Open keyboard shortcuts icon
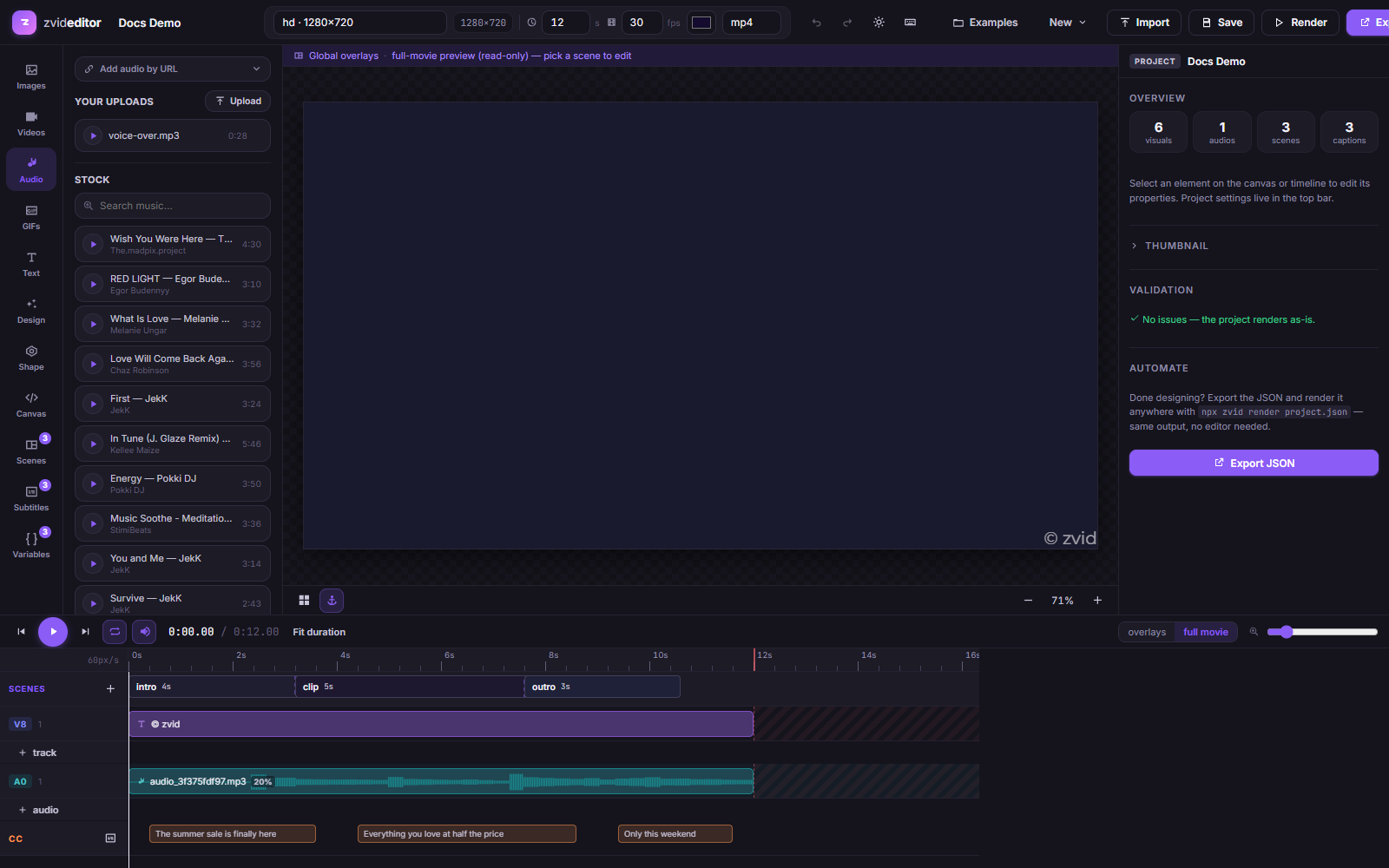 [x=910, y=23]
